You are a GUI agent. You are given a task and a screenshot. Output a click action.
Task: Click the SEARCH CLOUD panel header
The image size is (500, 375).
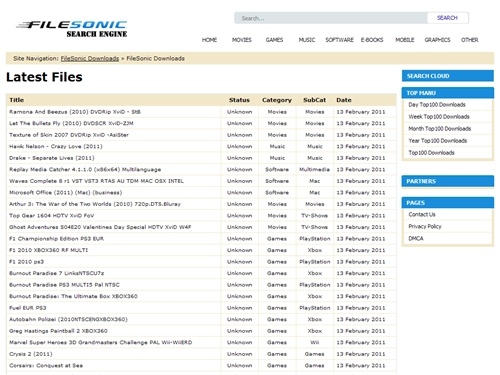click(x=448, y=76)
